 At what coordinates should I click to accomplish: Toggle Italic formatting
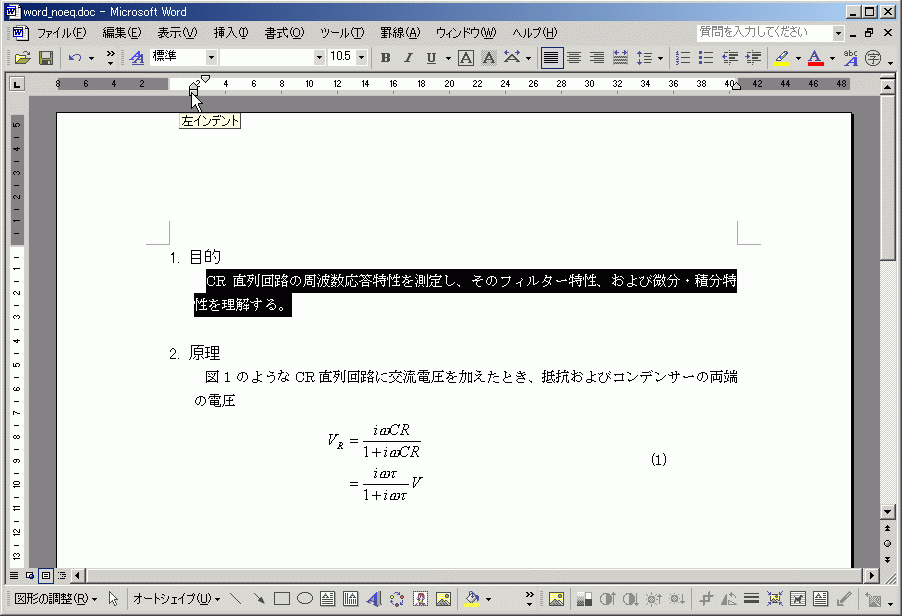408,58
